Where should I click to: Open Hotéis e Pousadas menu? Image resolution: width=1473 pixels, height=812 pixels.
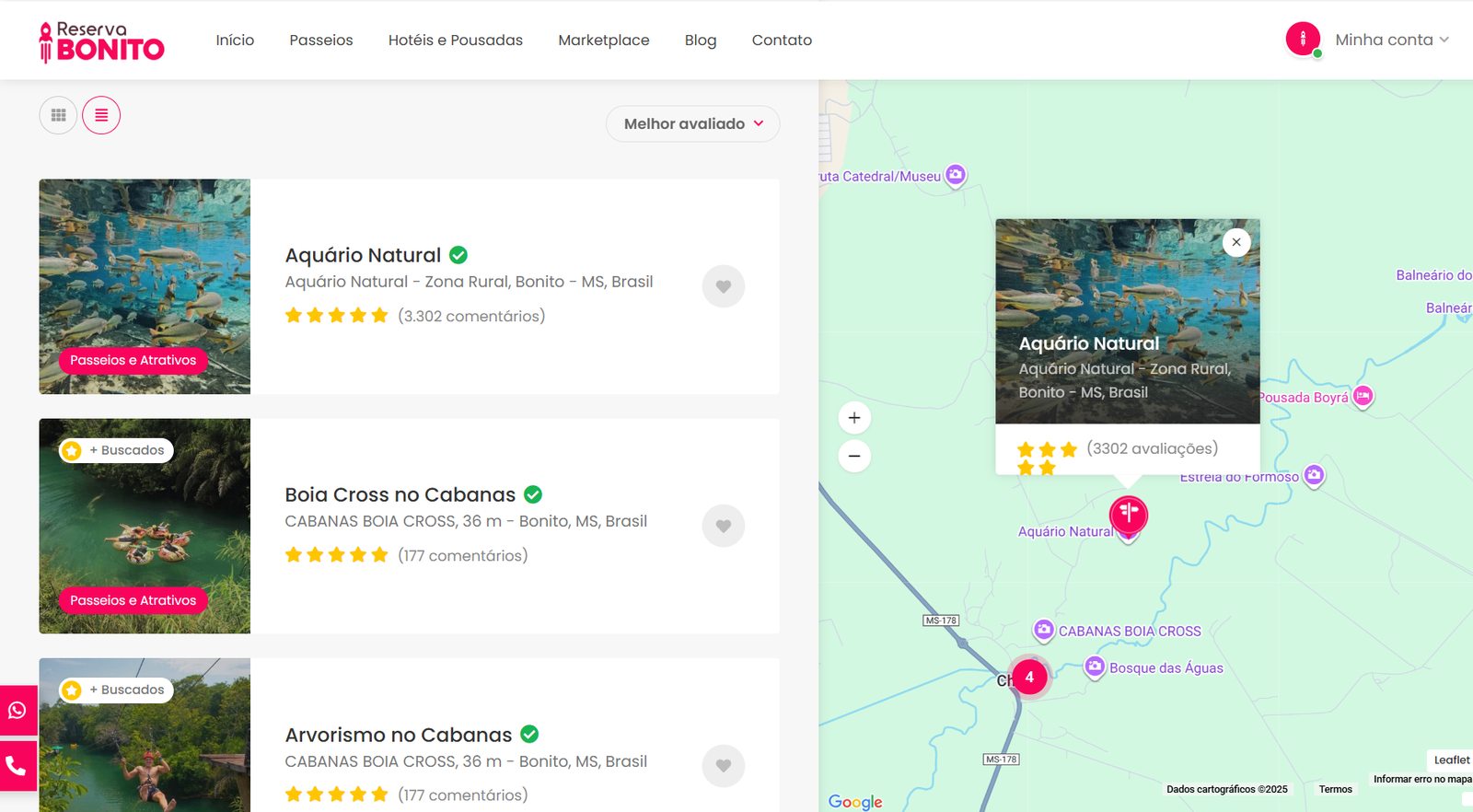[456, 40]
